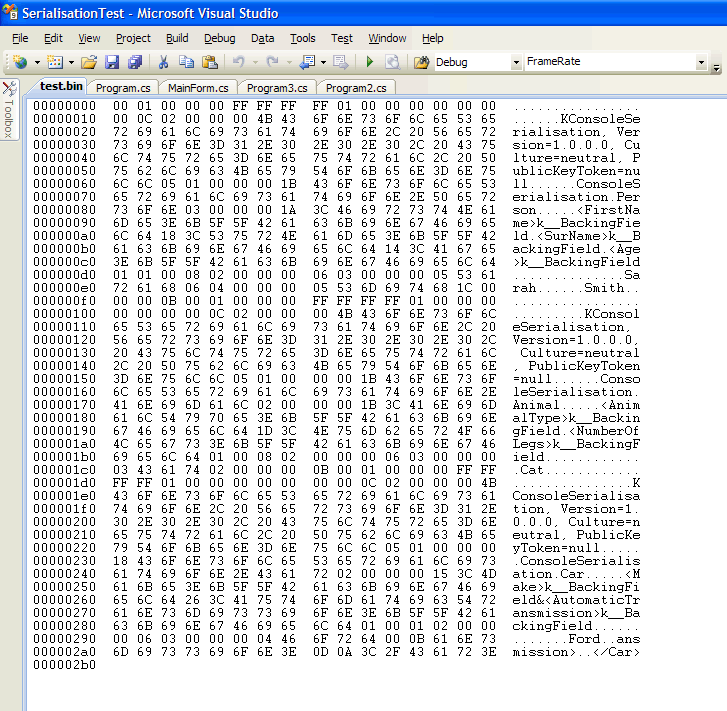Click the offset label 000000d0
The height and width of the screenshot is (711, 727).
click(64, 275)
